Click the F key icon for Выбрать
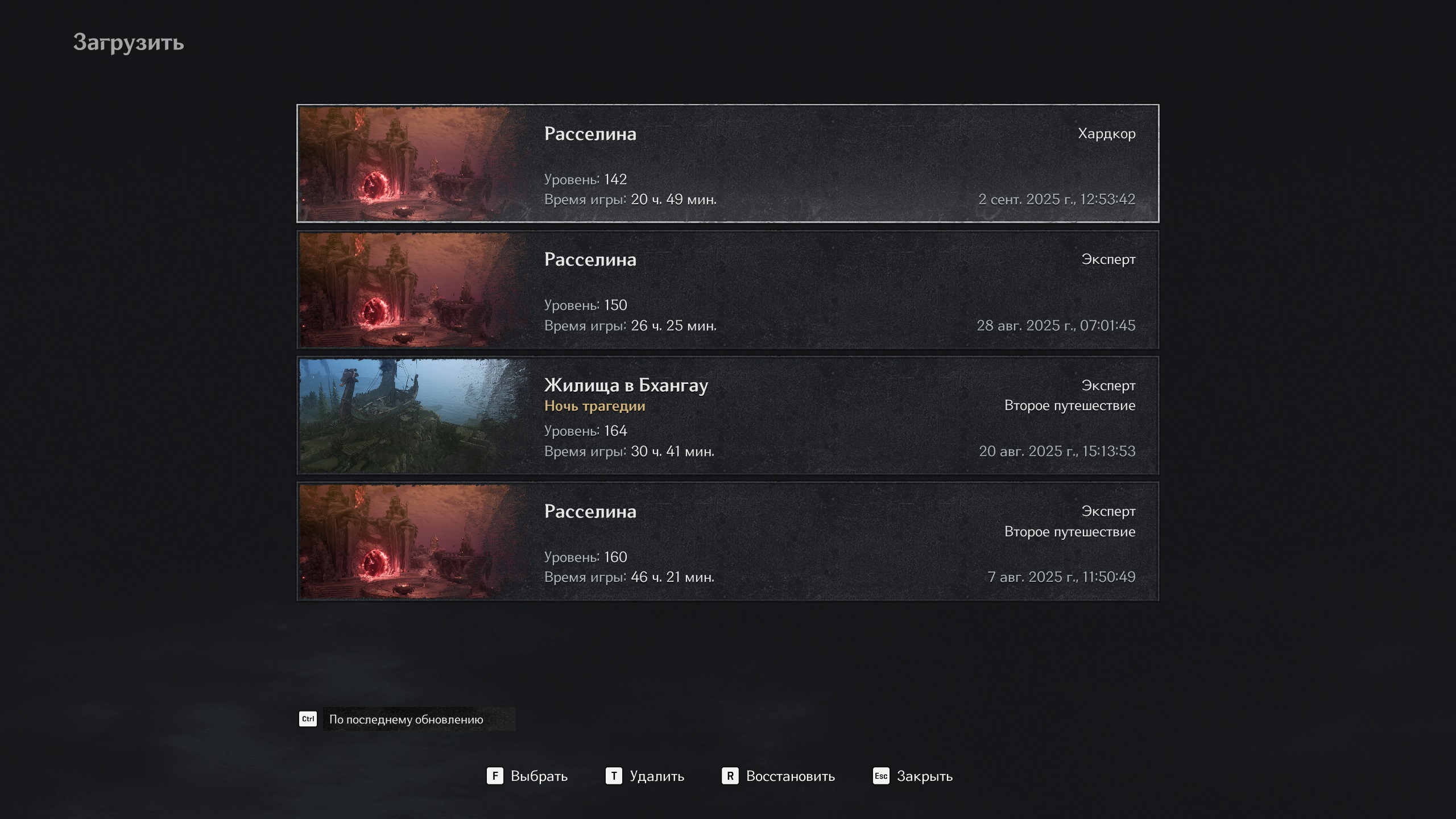The height and width of the screenshot is (819, 1456). (x=495, y=776)
